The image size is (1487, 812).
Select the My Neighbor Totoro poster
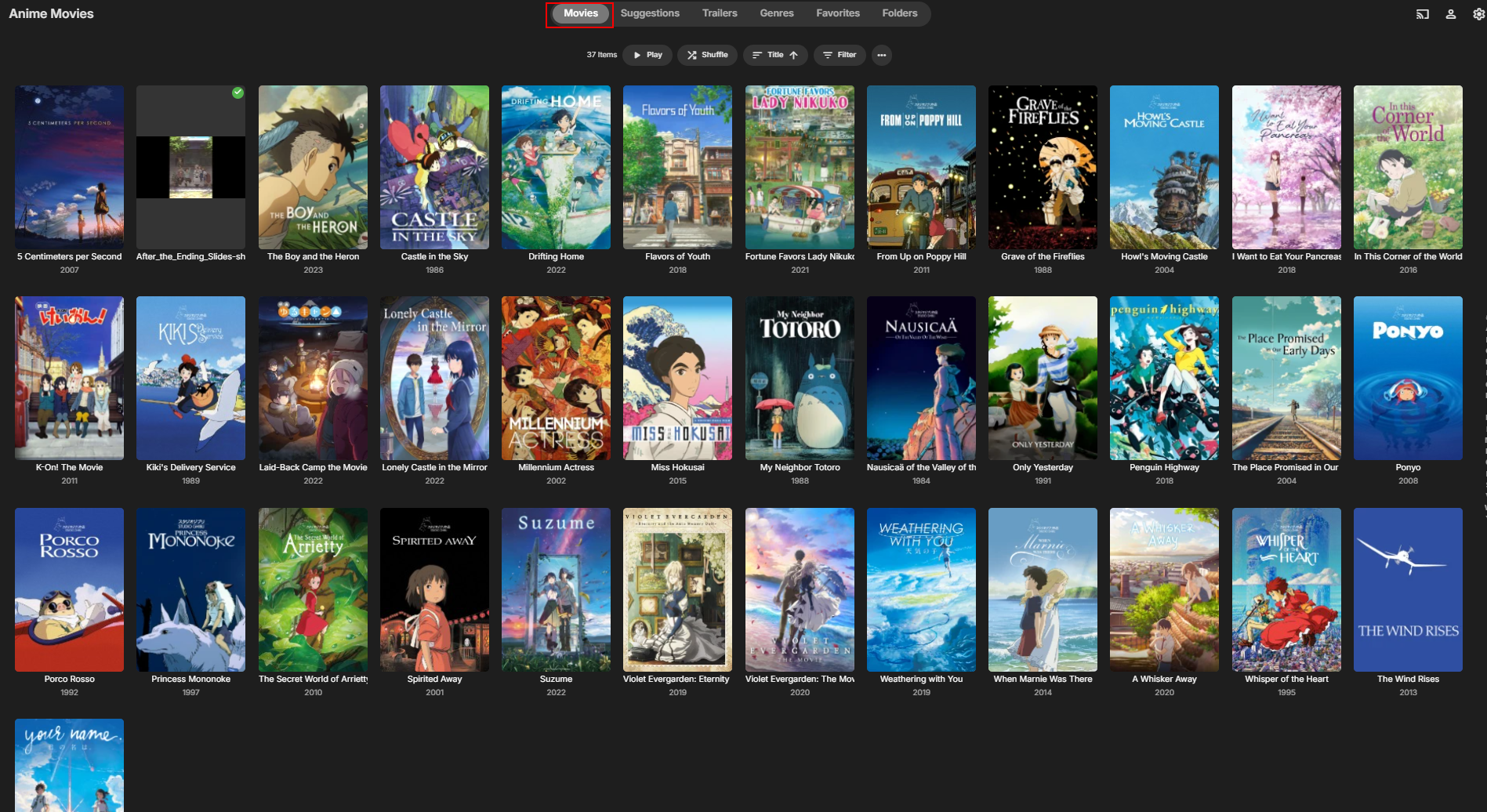pyautogui.click(x=800, y=378)
